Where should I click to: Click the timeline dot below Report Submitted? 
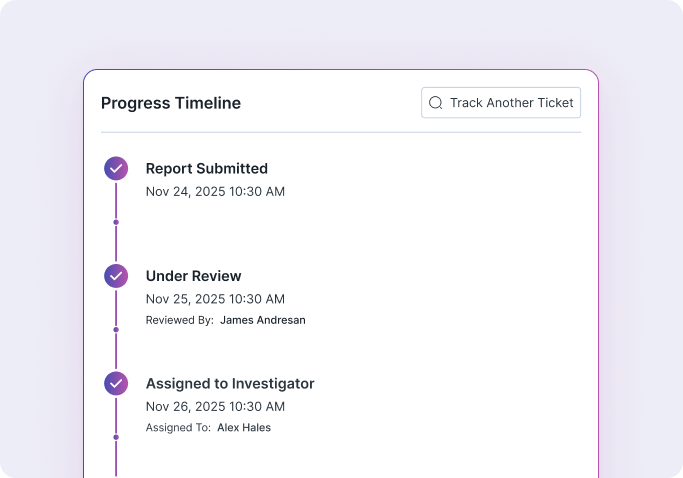coord(116,222)
